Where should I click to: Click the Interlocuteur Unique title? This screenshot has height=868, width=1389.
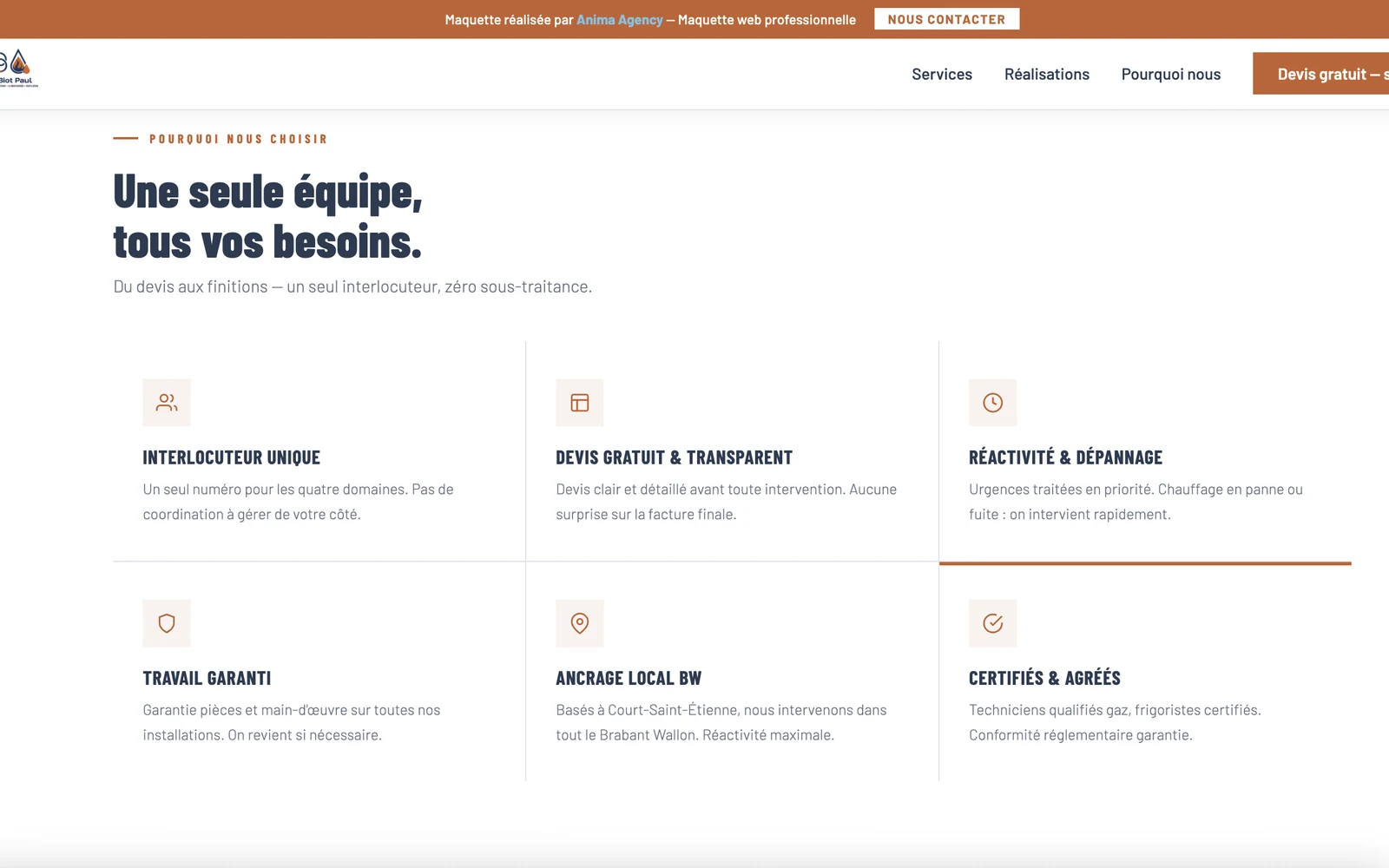231,456
